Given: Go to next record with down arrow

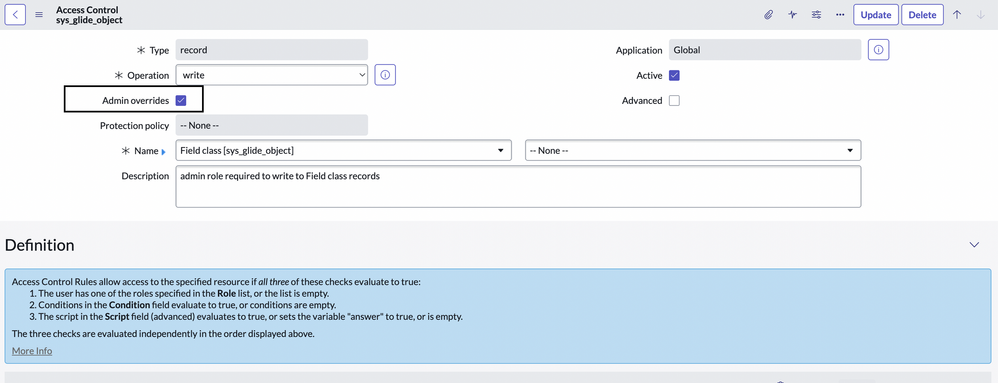Looking at the screenshot, I should coord(980,15).
